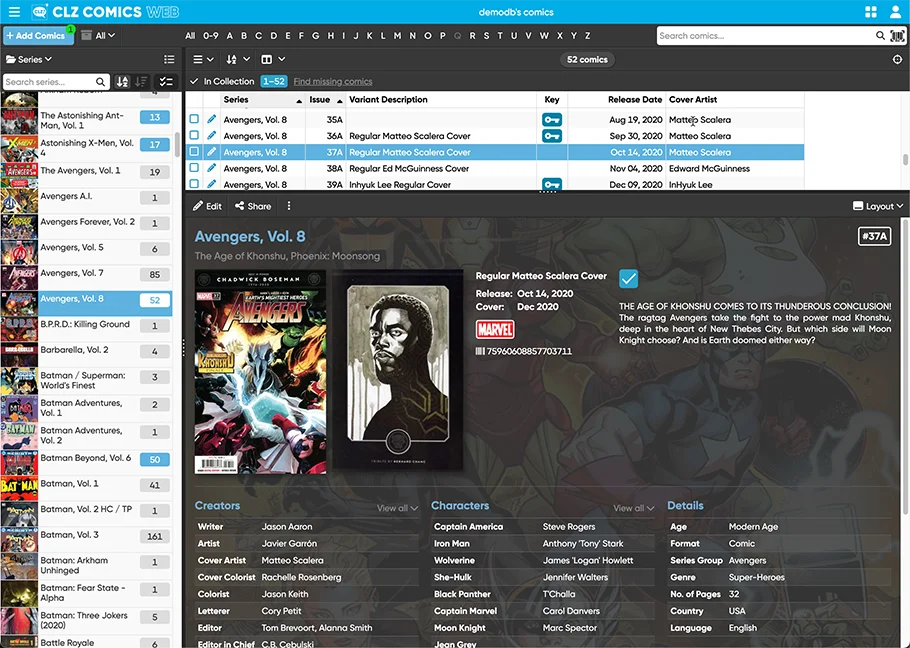This screenshot has width=910, height=648.
Task: Click the Edit button
Action: (x=207, y=206)
